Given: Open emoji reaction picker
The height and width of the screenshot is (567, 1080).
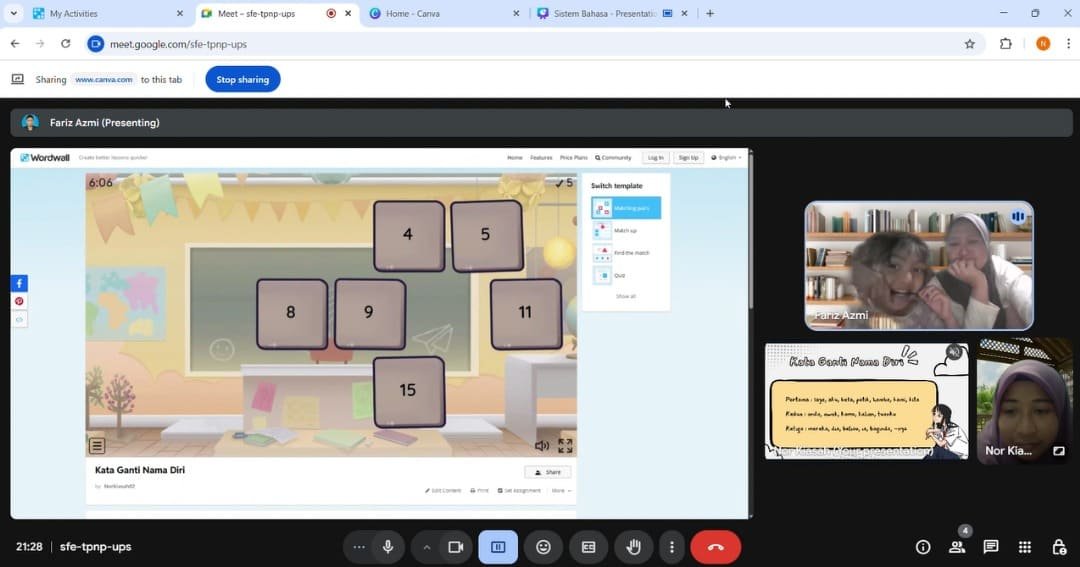Looking at the screenshot, I should pyautogui.click(x=543, y=547).
